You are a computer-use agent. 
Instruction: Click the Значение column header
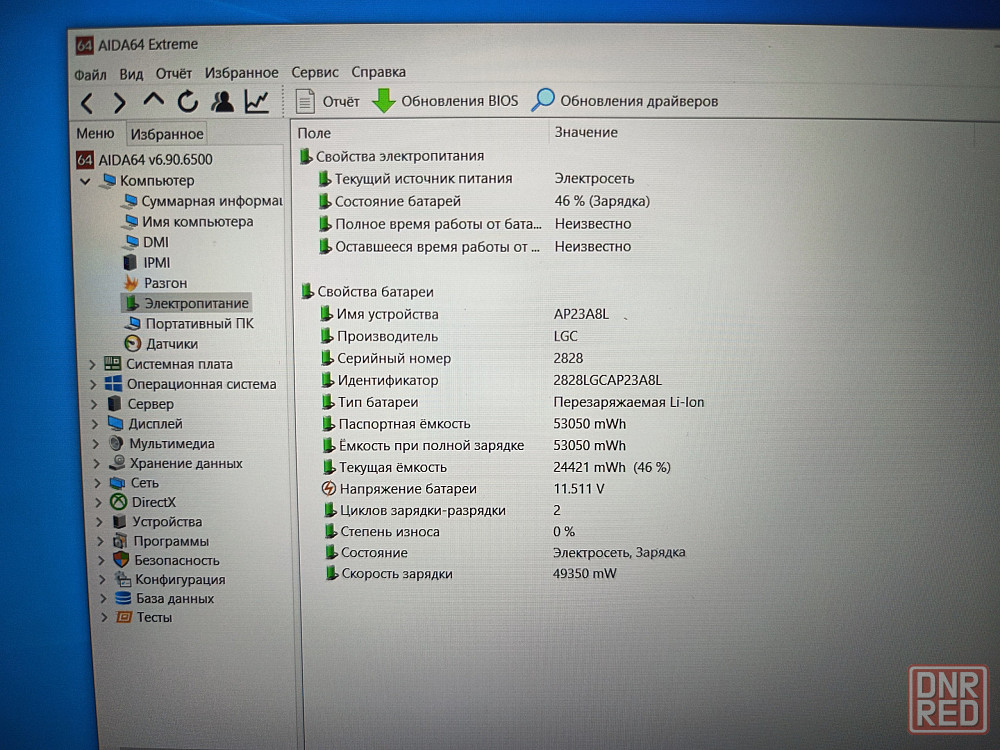pos(586,132)
